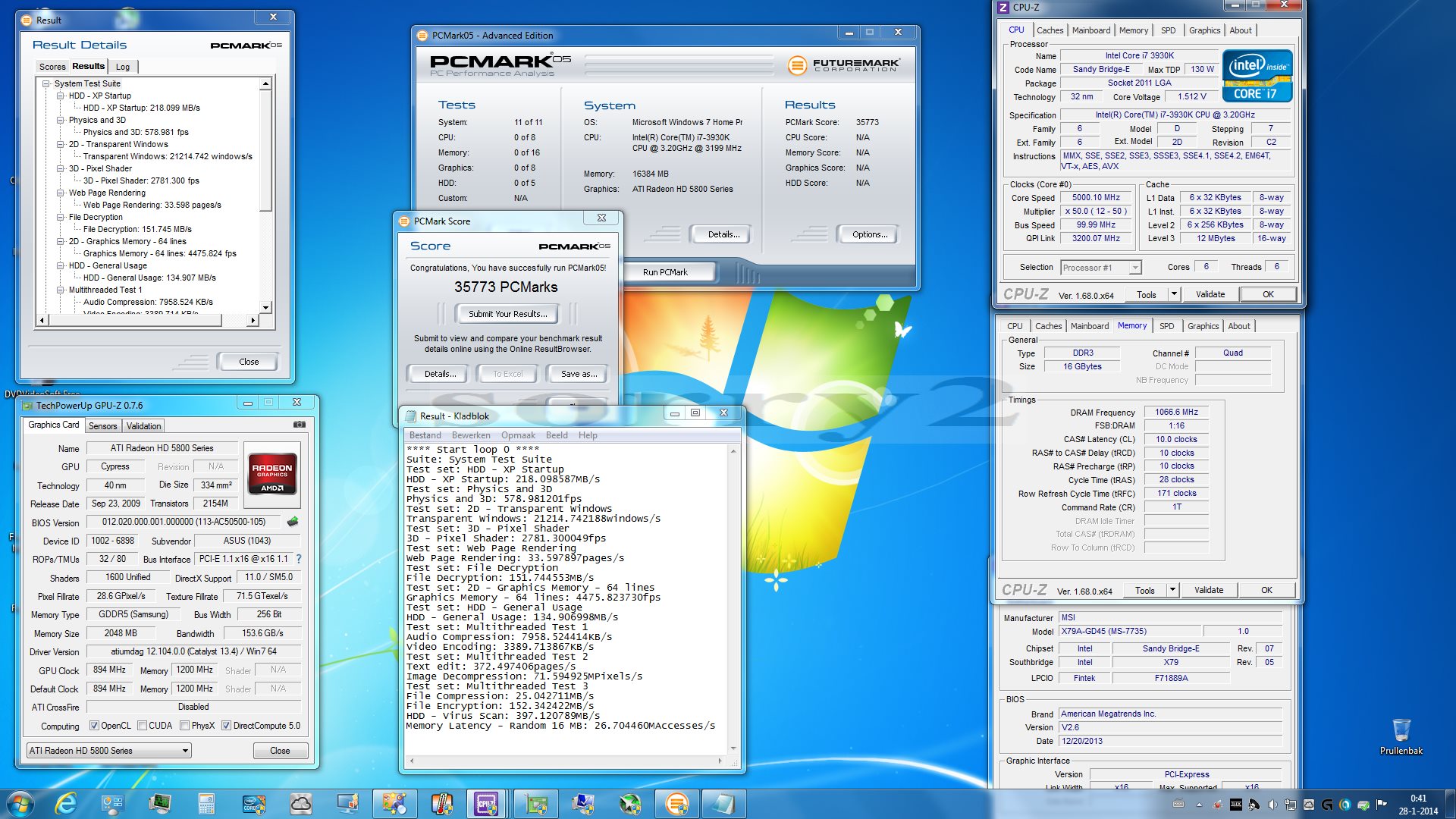The image size is (1456, 819).
Task: Open the thermometer temperature monitor taskbar icon
Action: 442,804
